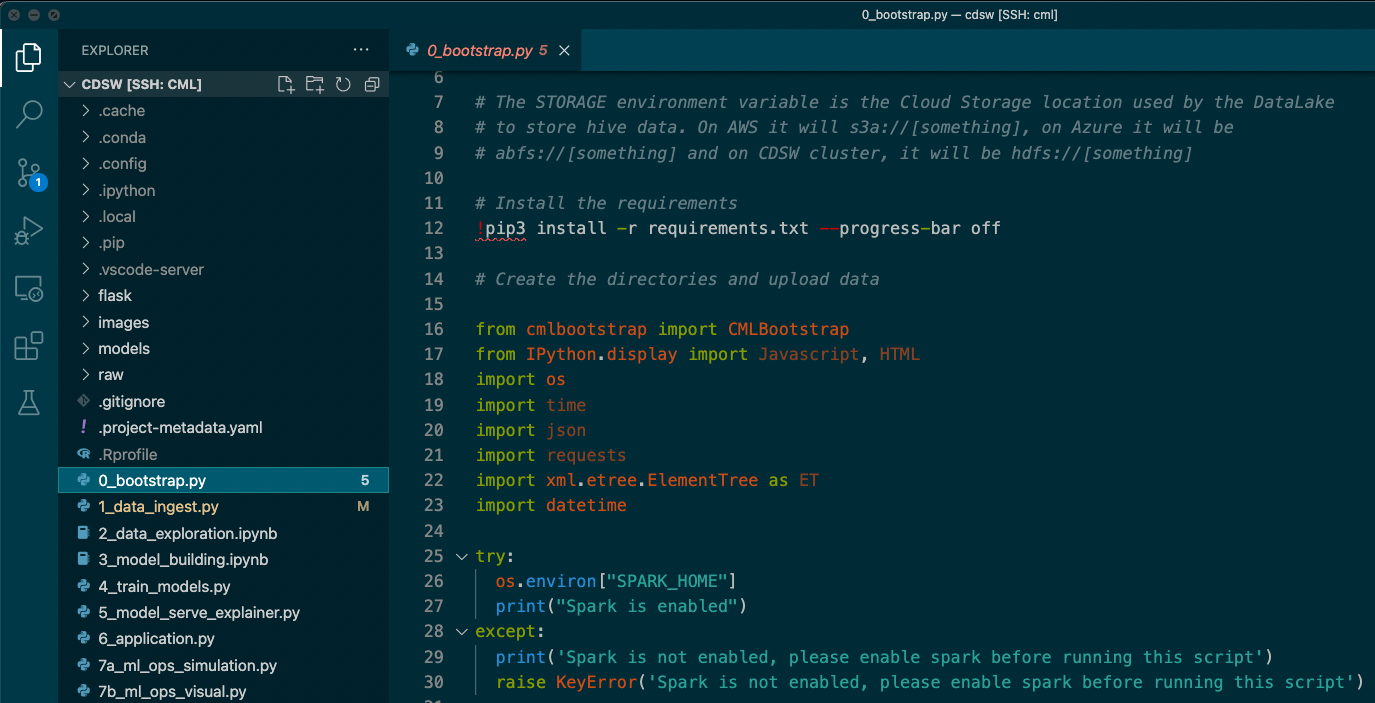Collapse the CDSW [SSH: CML] section
1375x703 pixels.
(68, 85)
